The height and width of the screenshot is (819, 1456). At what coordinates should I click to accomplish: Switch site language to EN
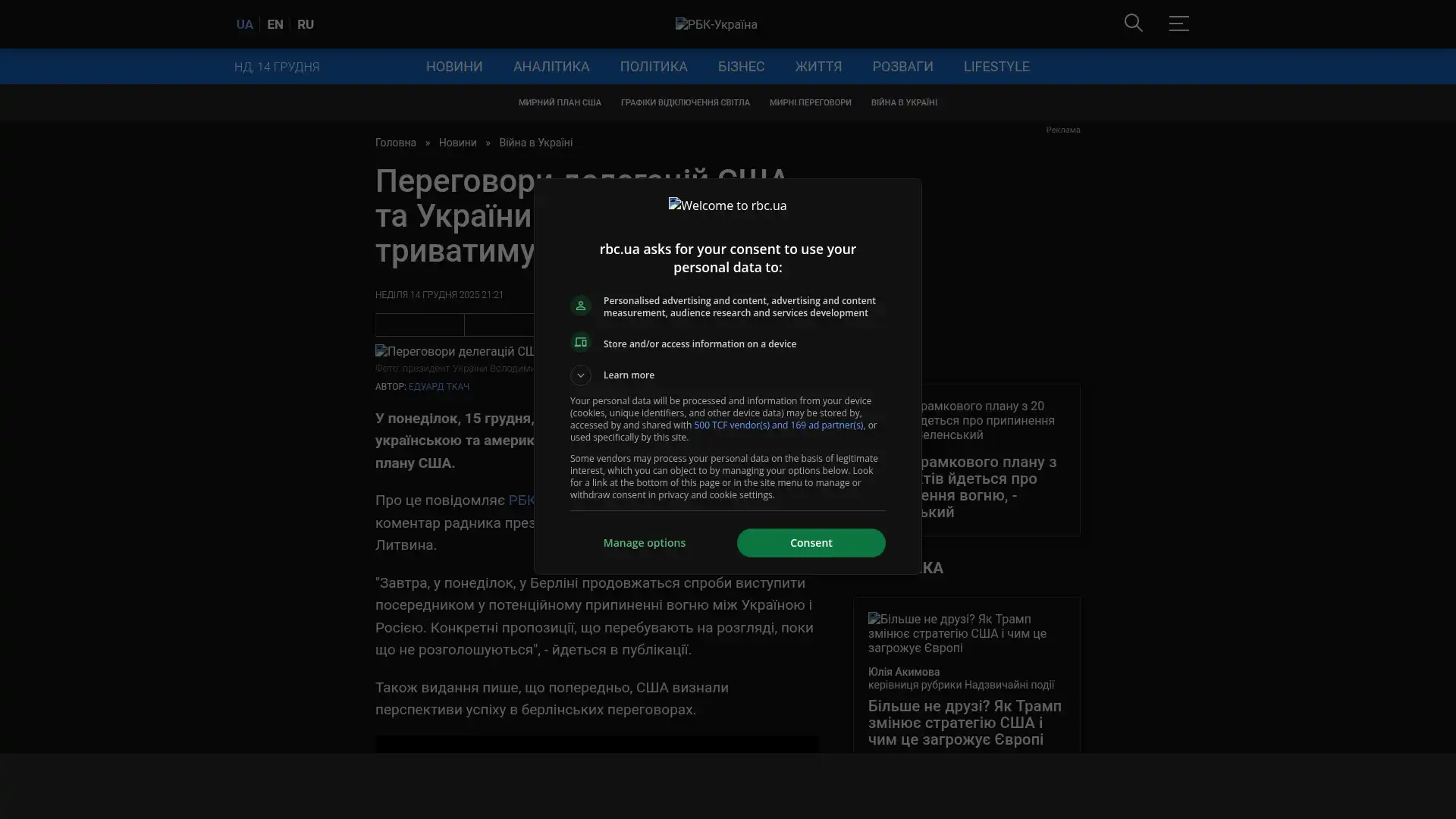pos(275,24)
